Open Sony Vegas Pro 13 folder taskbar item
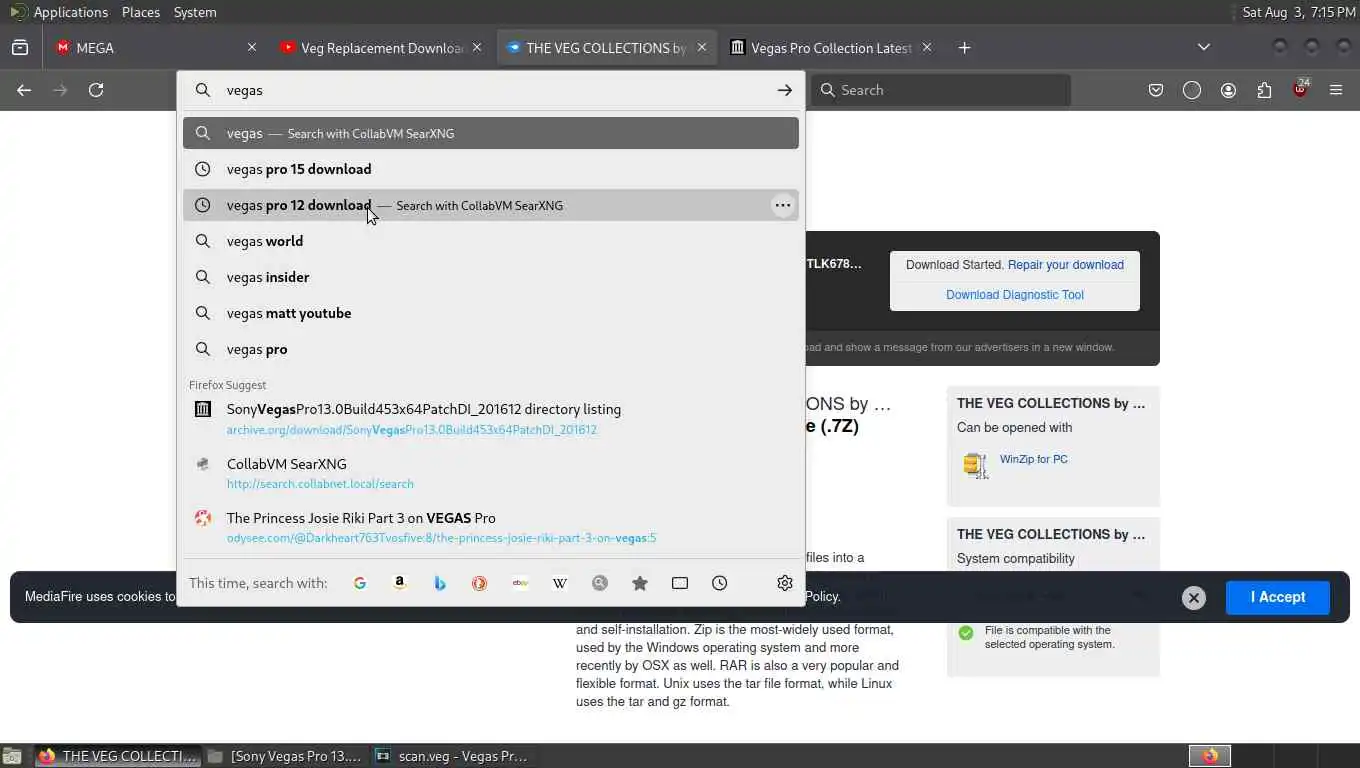This screenshot has height=768, width=1360. 286,756
